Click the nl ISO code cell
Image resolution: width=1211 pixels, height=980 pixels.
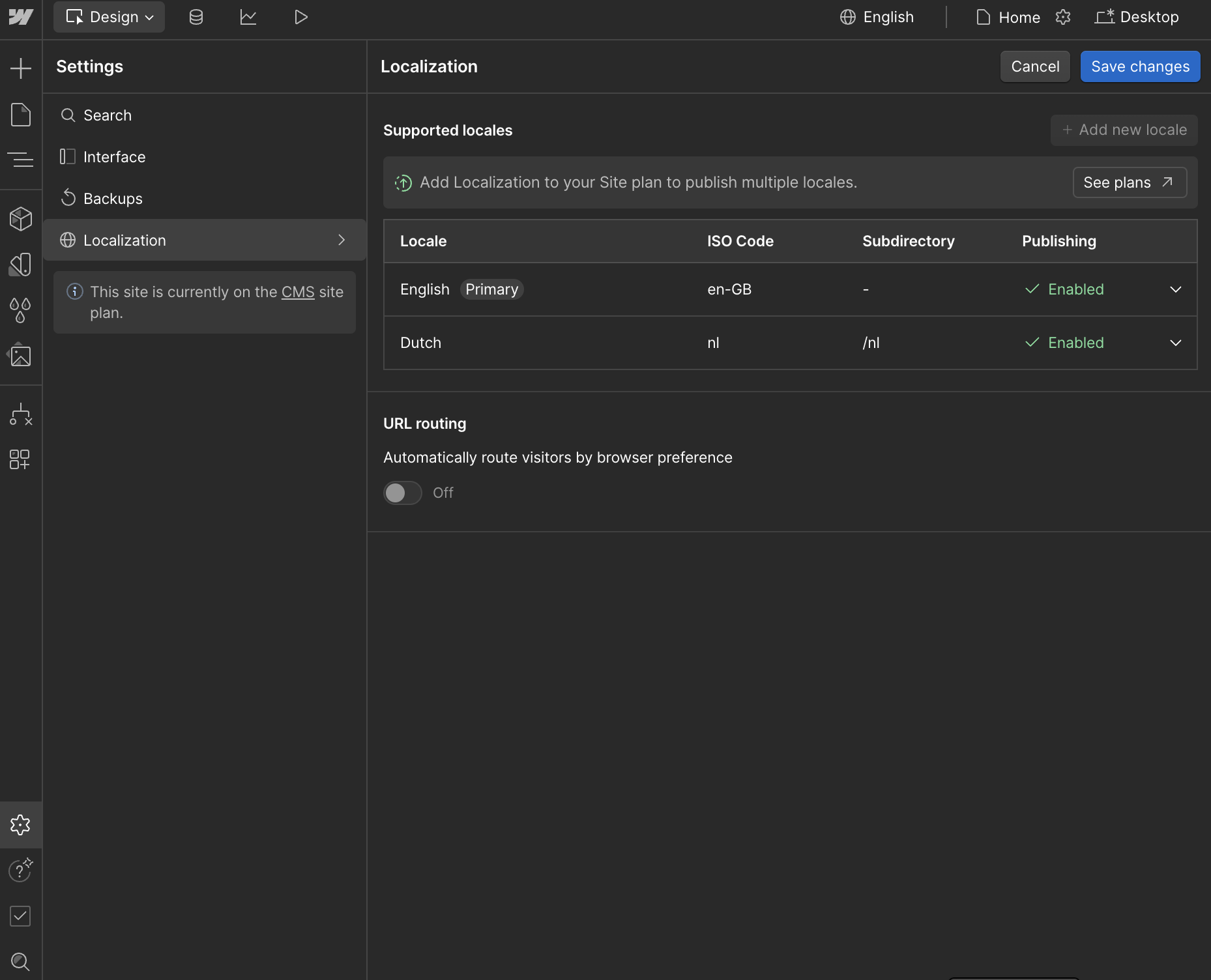click(713, 343)
